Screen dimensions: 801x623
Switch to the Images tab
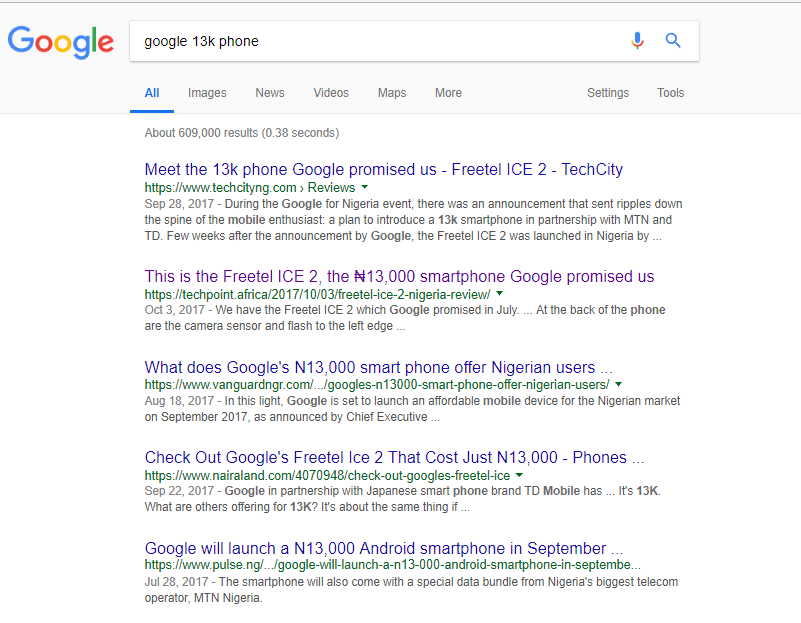tap(207, 93)
